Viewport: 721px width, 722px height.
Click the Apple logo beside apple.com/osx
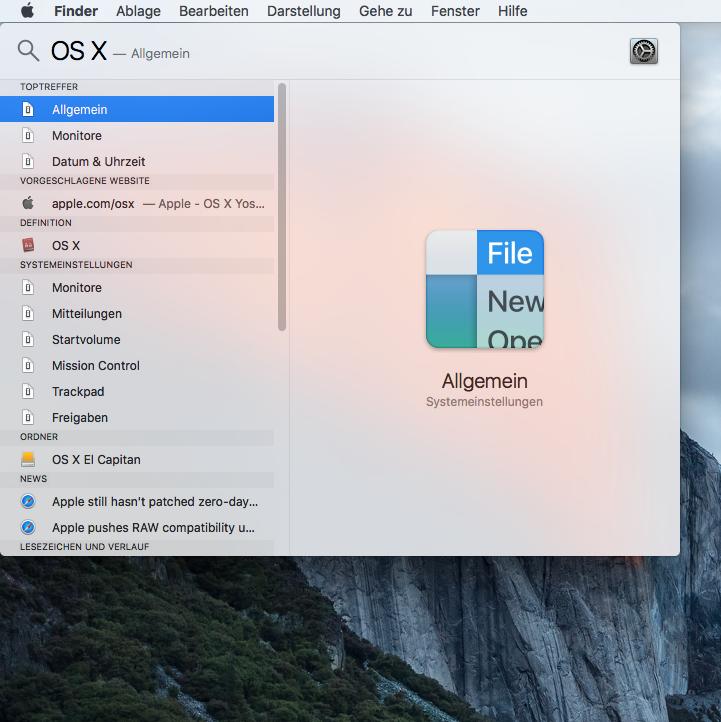point(28,203)
